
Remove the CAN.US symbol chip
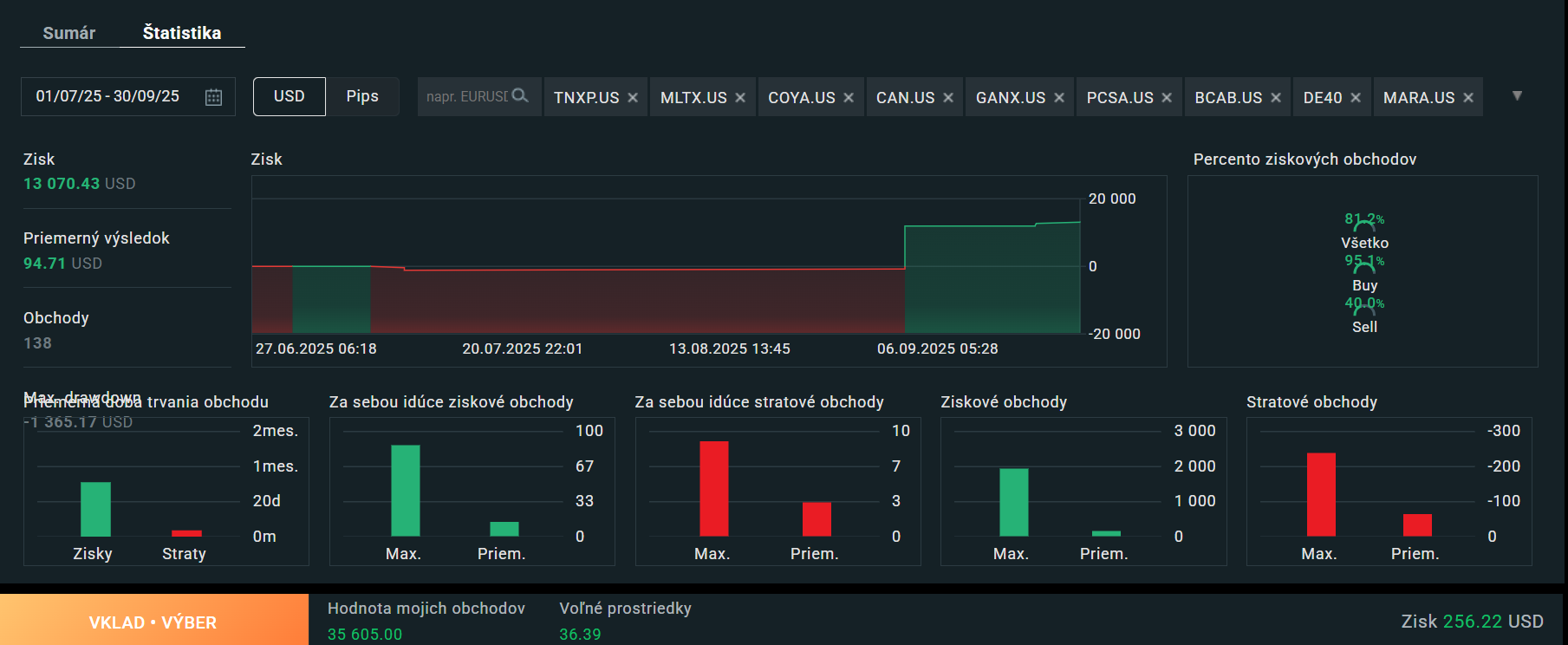coord(948,98)
